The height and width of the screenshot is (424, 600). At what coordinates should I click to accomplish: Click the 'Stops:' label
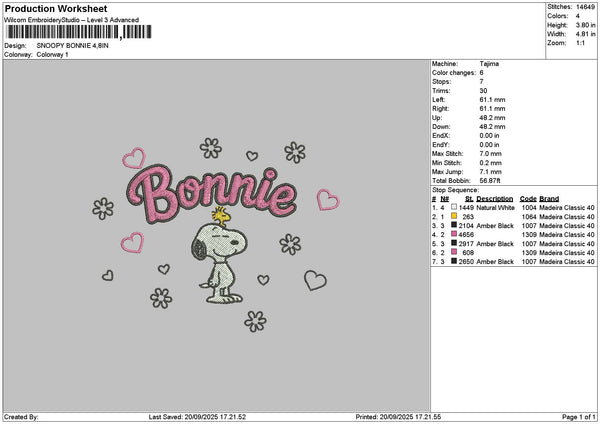[x=442, y=82]
